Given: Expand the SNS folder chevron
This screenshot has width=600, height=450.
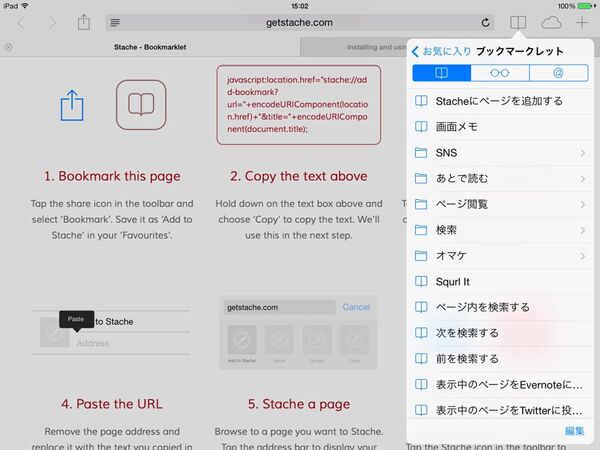Looking at the screenshot, I should tap(583, 153).
